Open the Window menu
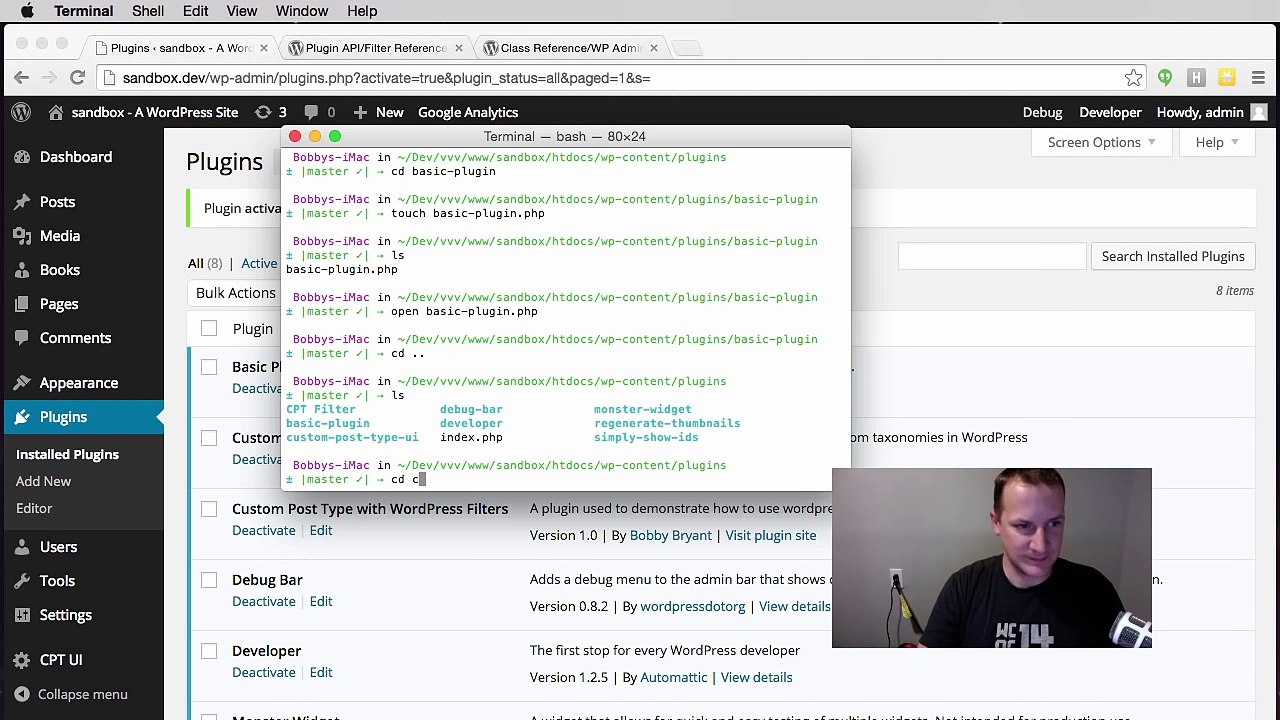The height and width of the screenshot is (720, 1280). pos(301,11)
